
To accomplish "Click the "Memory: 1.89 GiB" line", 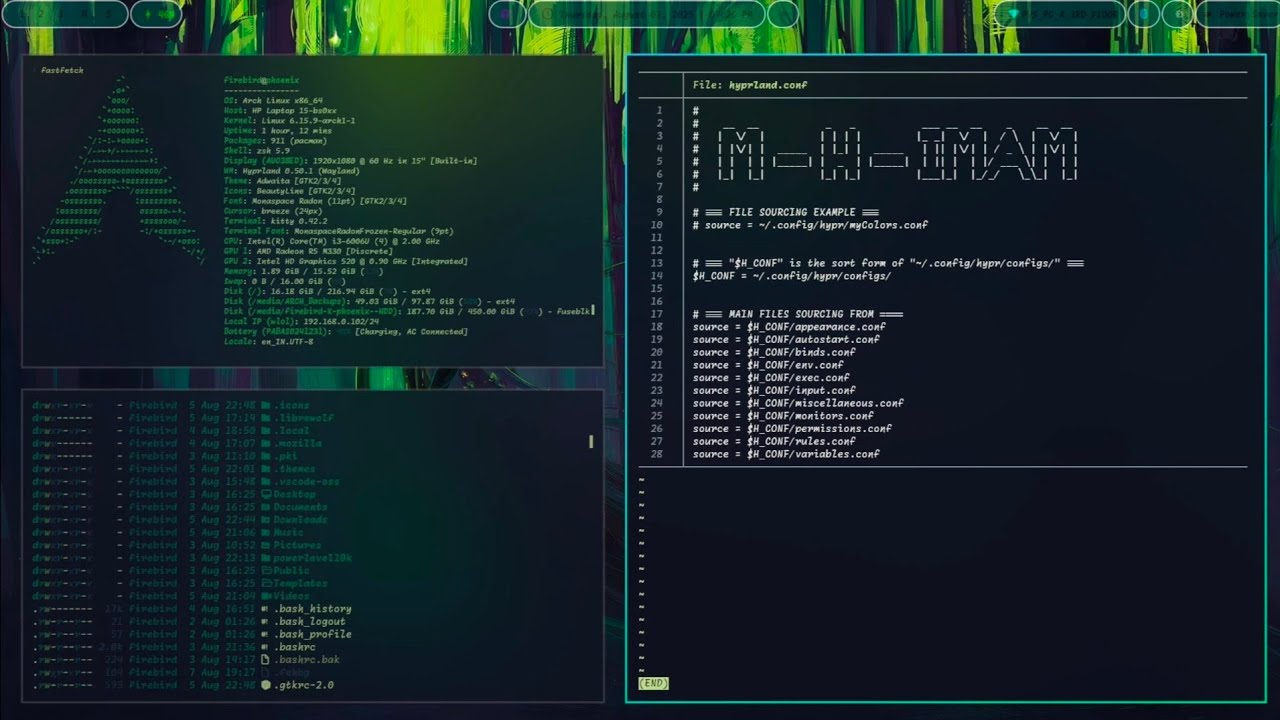I will click(x=303, y=271).
